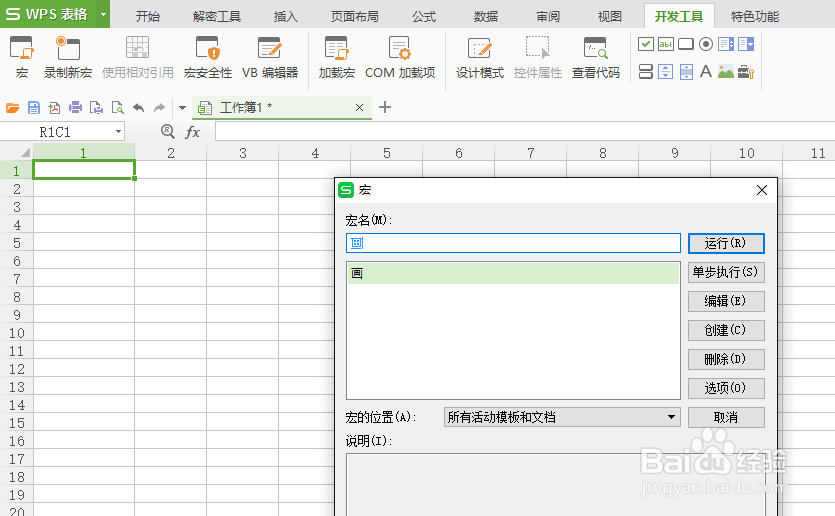Switch to the 公式 tab
835x516 pixels.
click(x=424, y=17)
